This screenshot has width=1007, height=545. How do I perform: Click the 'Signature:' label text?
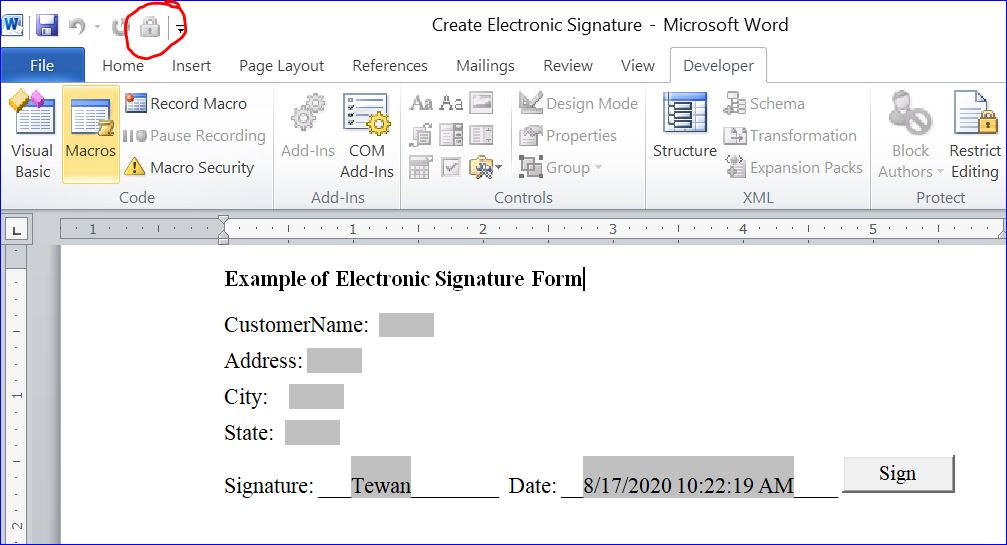(269, 485)
